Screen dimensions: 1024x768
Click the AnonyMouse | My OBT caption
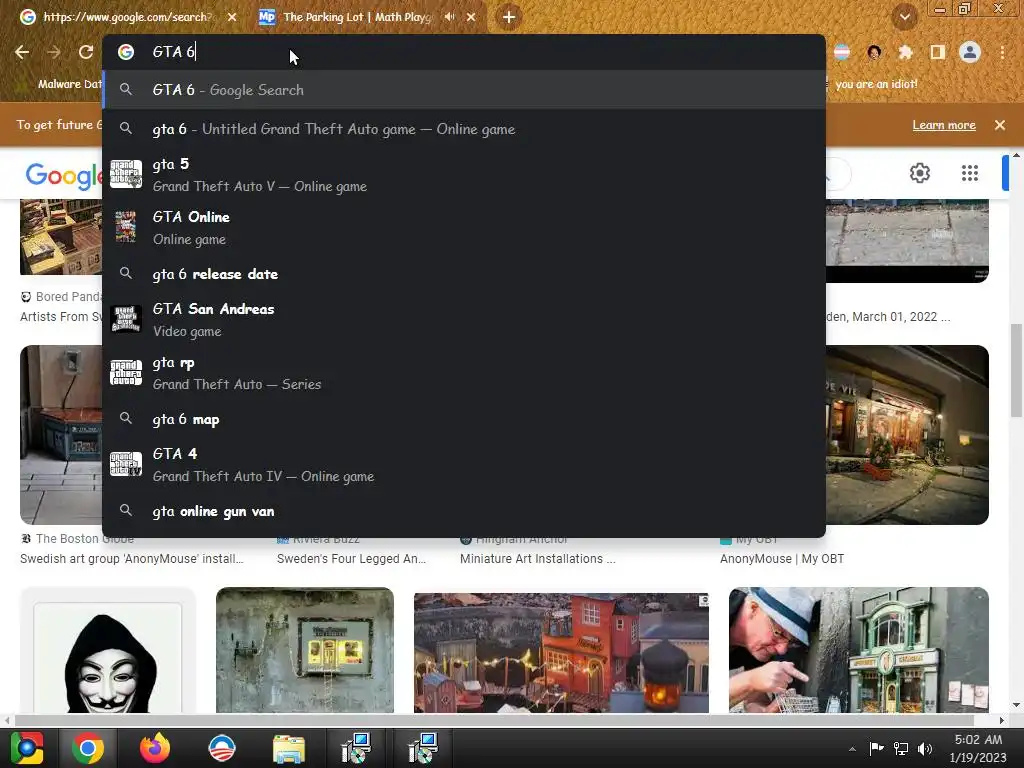[x=782, y=559]
